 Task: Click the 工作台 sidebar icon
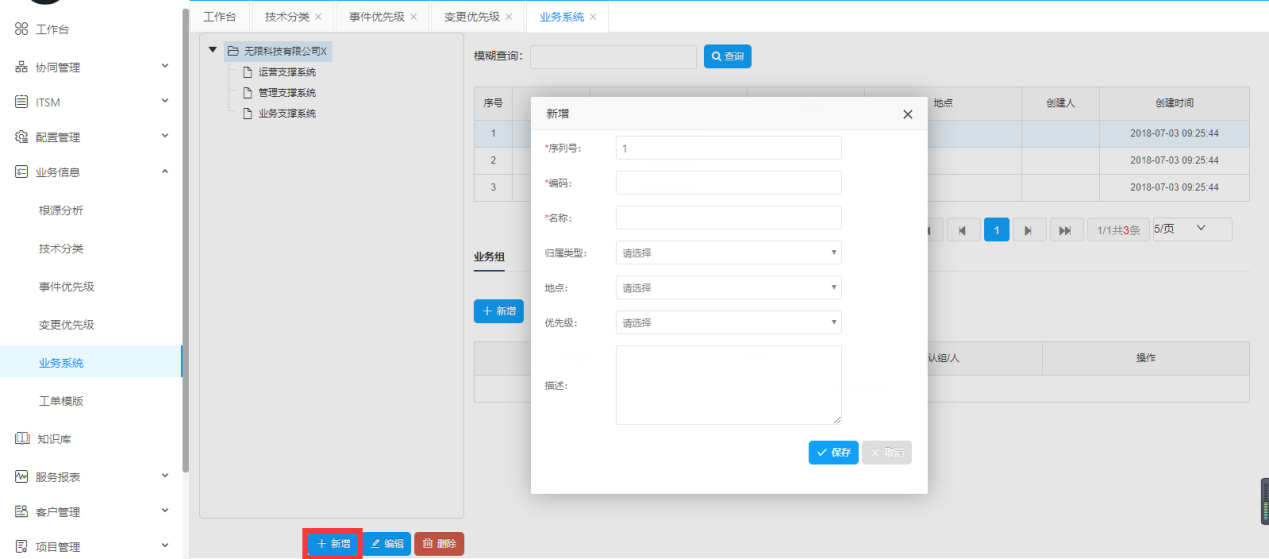click(21, 29)
